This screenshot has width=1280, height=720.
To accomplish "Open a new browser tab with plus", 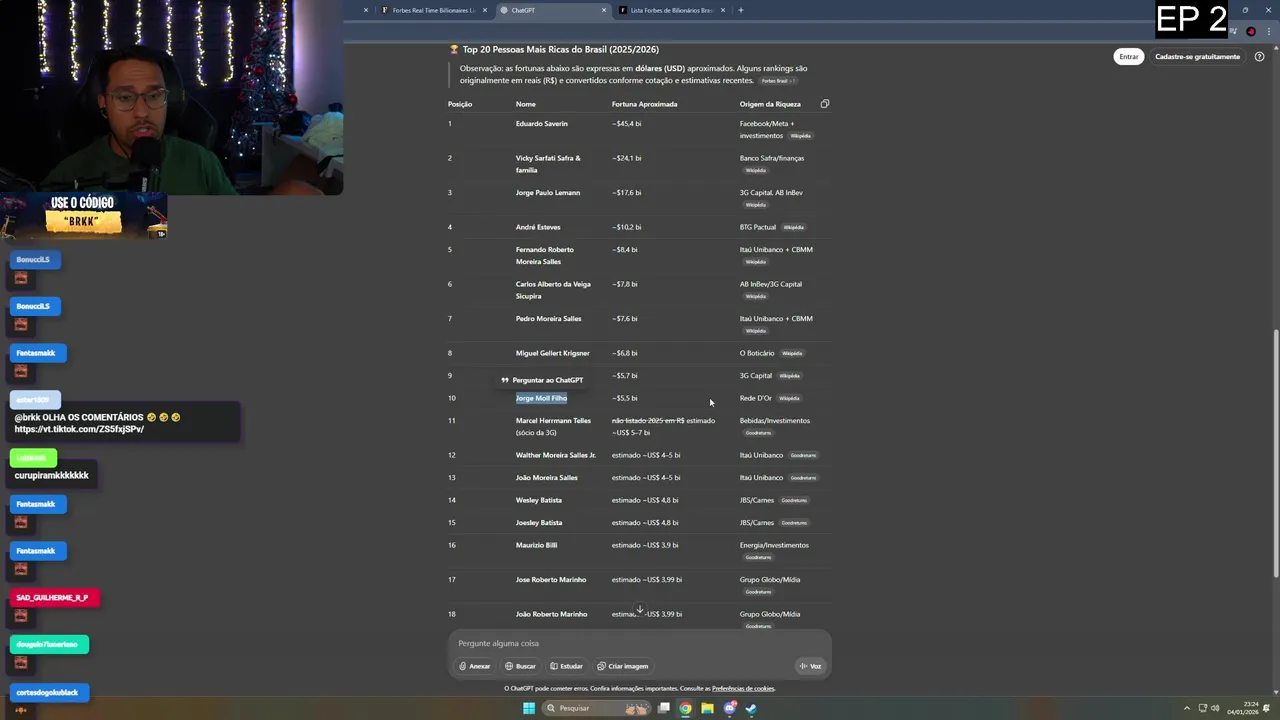I will click(741, 10).
